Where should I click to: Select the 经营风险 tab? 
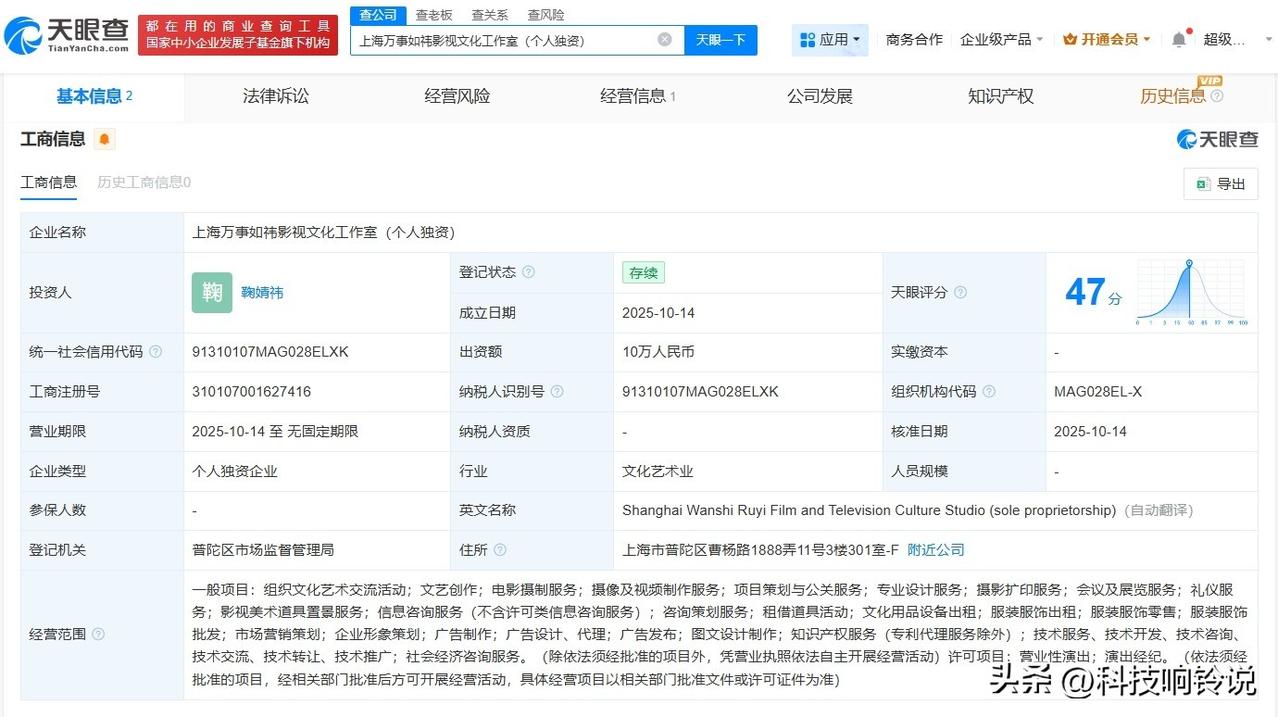click(457, 96)
